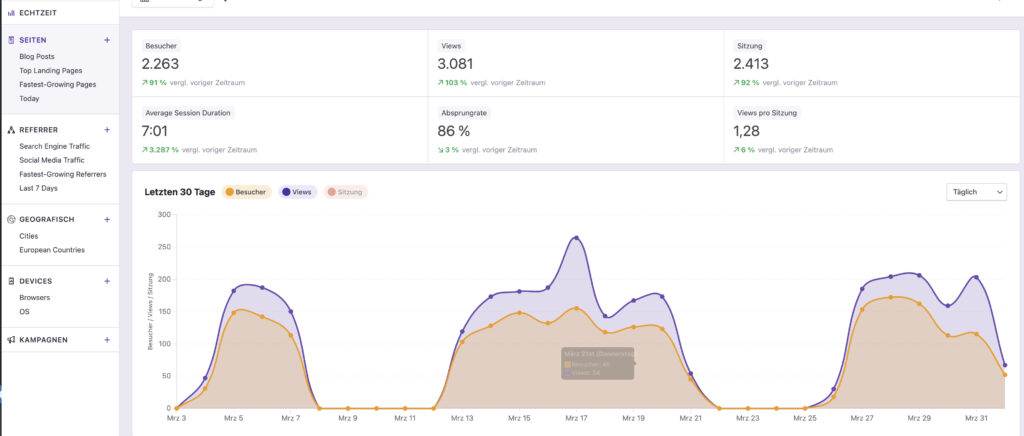Click the Echtzeit bar chart icon
This screenshot has height=436, width=1024.
pyautogui.click(x=10, y=13)
